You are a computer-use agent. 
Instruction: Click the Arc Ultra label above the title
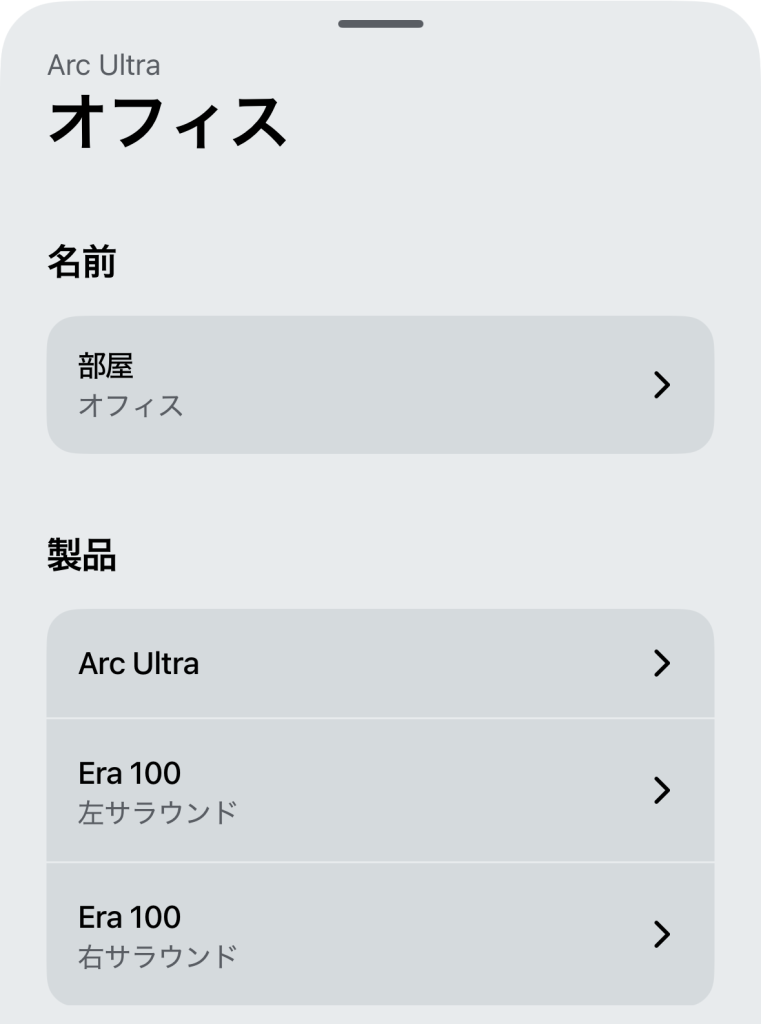click(x=103, y=66)
